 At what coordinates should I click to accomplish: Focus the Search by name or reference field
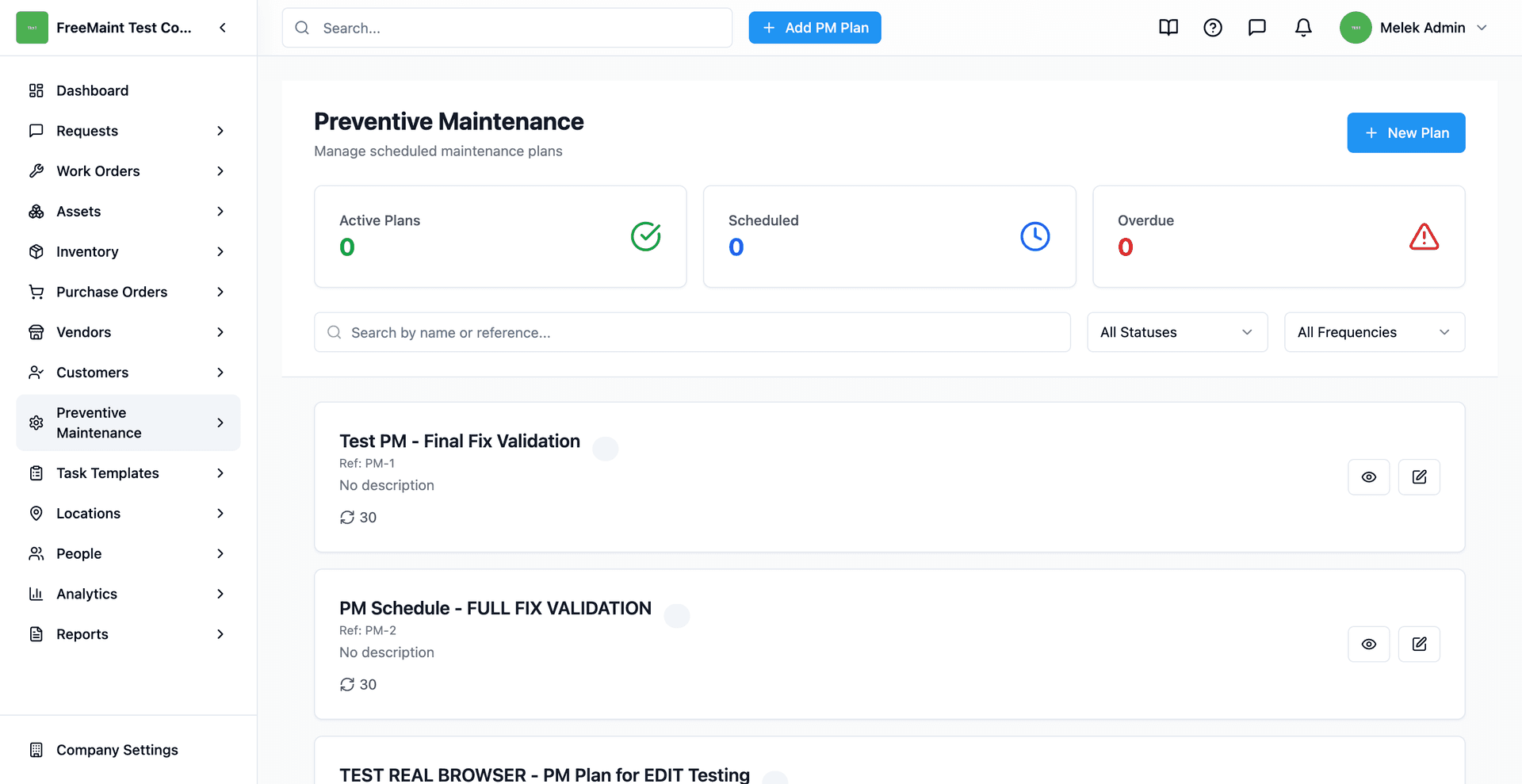pyautogui.click(x=692, y=332)
